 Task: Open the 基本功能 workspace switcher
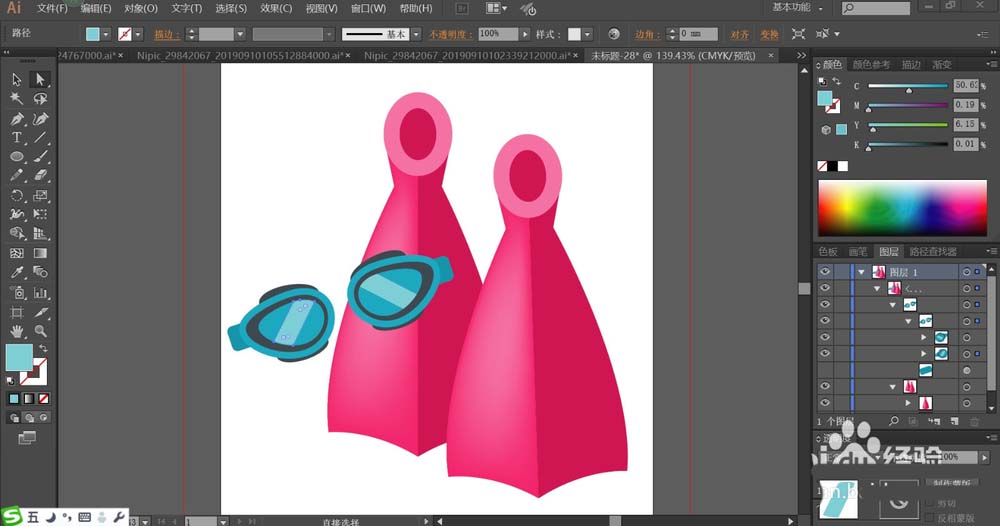pyautogui.click(x=797, y=8)
